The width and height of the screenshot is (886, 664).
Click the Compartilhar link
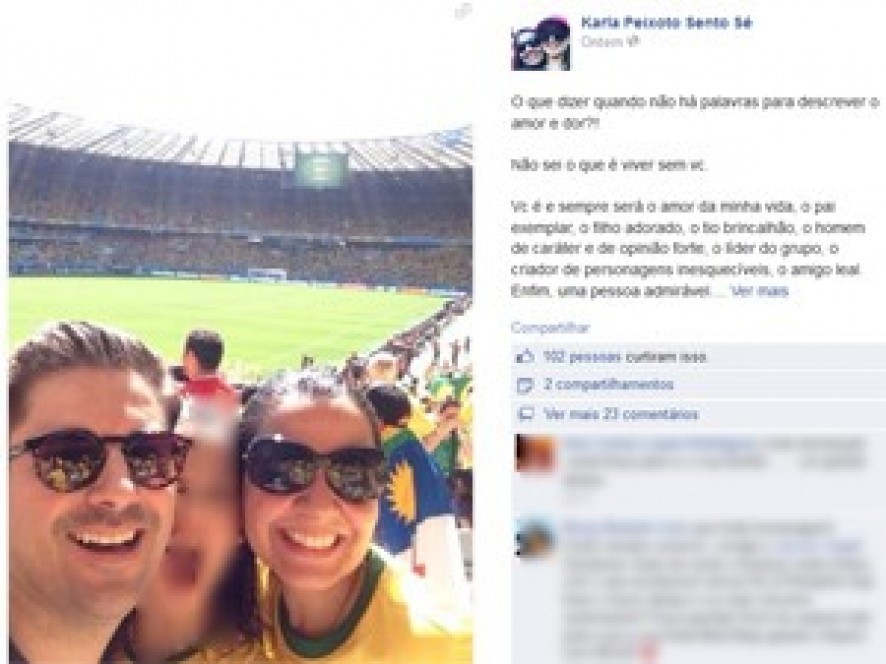(550, 328)
